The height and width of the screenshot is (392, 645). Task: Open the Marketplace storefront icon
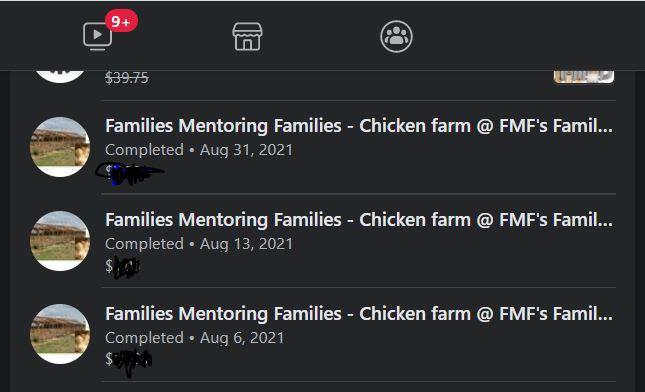247,37
